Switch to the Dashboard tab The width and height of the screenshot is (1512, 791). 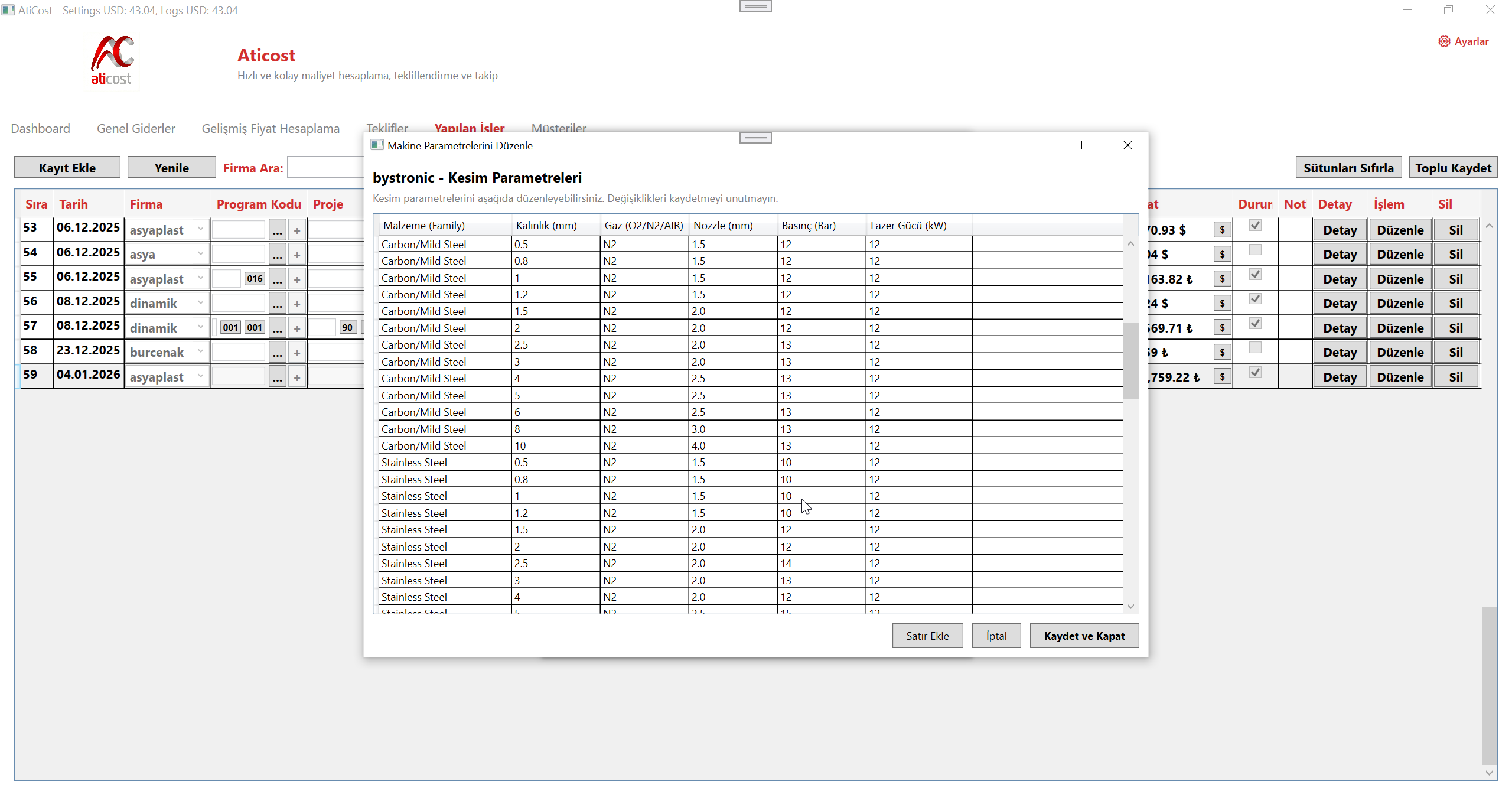pos(40,128)
